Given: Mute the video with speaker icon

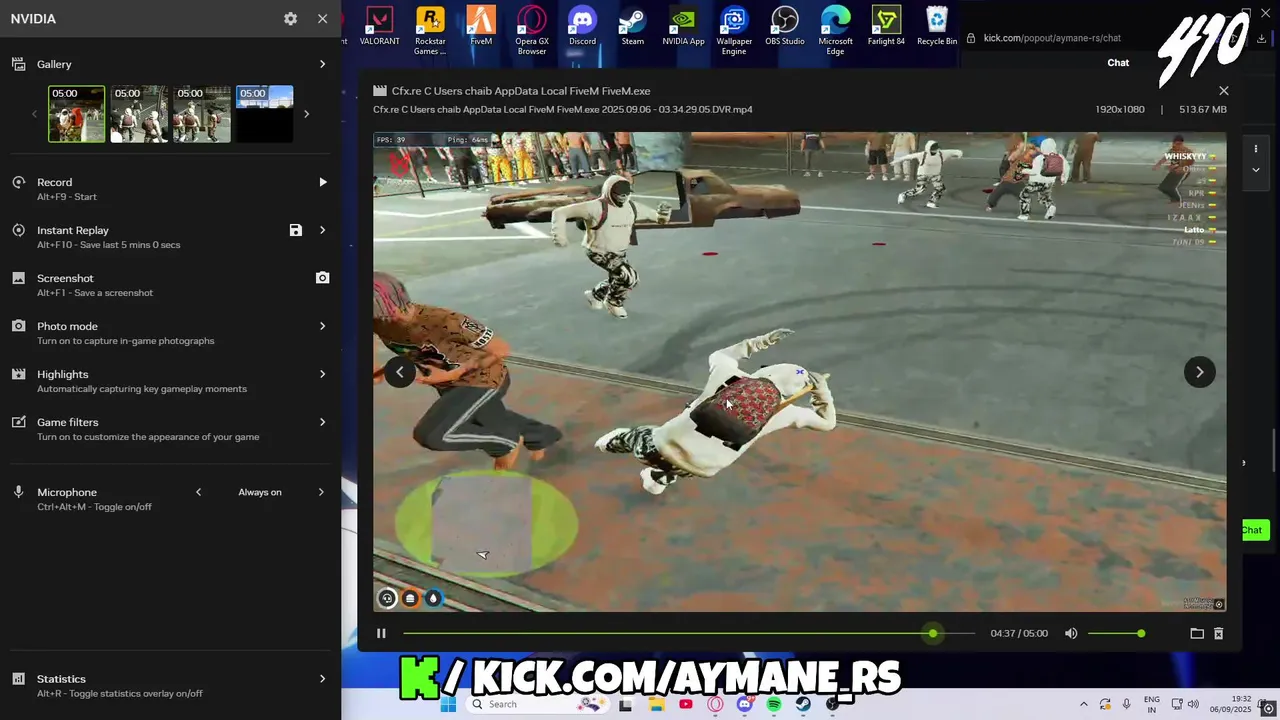Looking at the screenshot, I should 1071,633.
